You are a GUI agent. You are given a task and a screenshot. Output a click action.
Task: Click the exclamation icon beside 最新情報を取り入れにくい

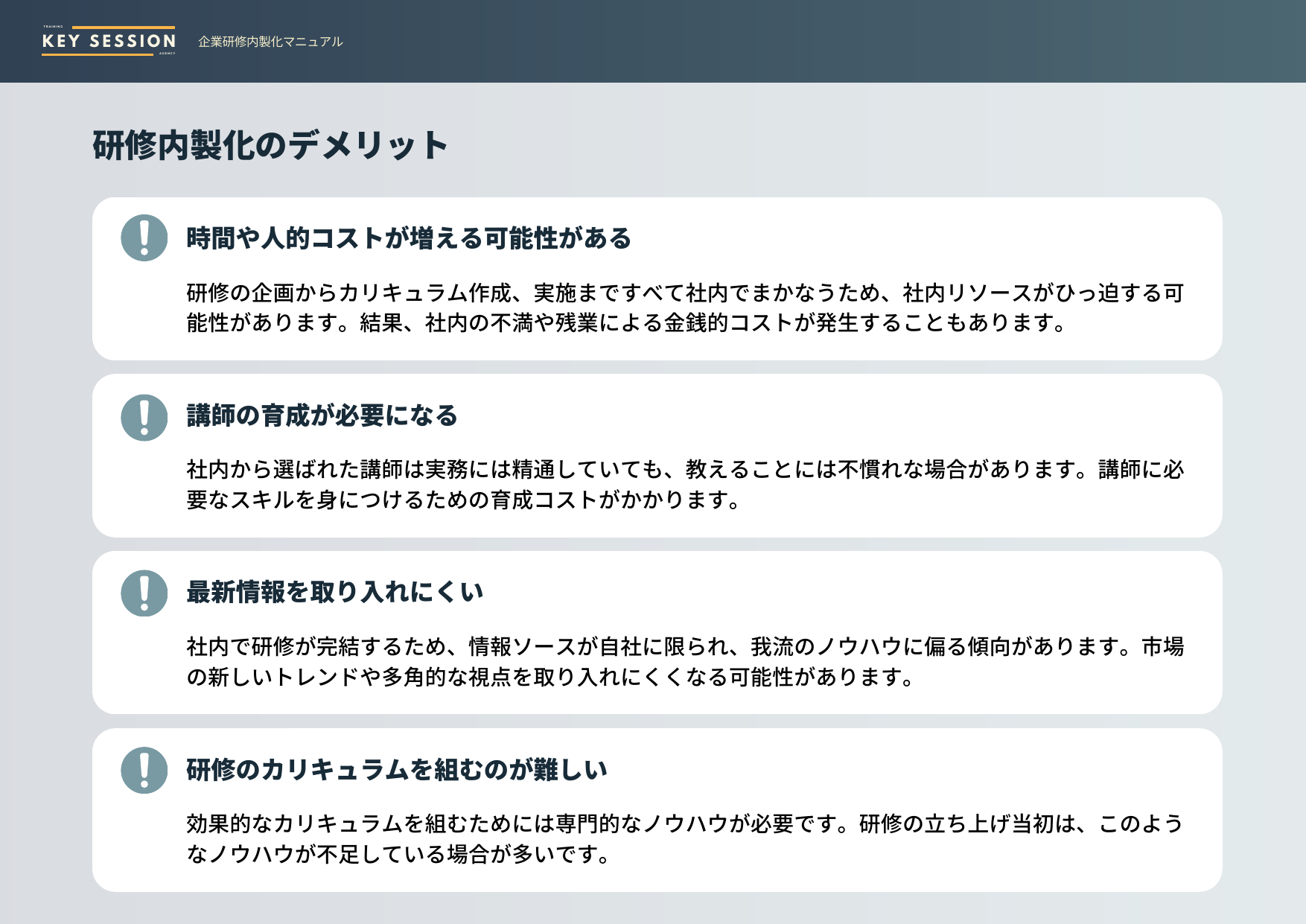point(144,593)
